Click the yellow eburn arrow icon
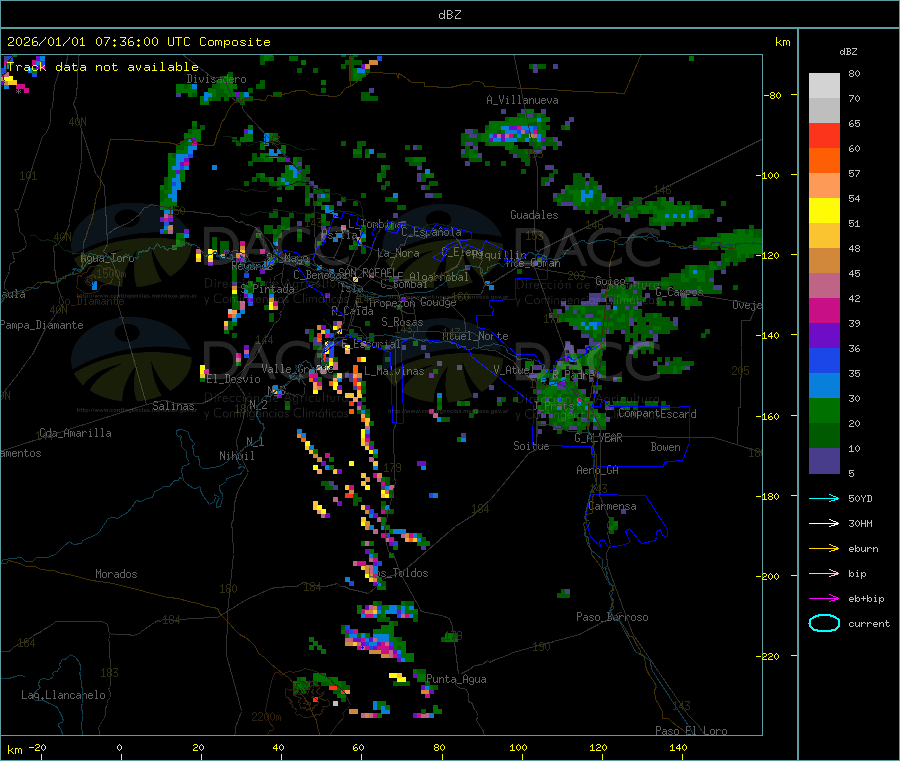 (824, 548)
